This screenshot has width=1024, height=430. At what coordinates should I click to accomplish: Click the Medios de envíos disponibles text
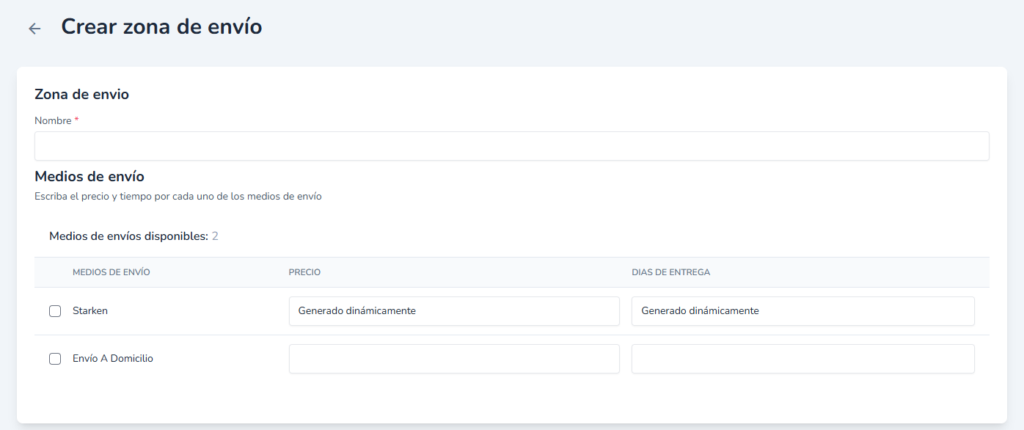click(128, 237)
